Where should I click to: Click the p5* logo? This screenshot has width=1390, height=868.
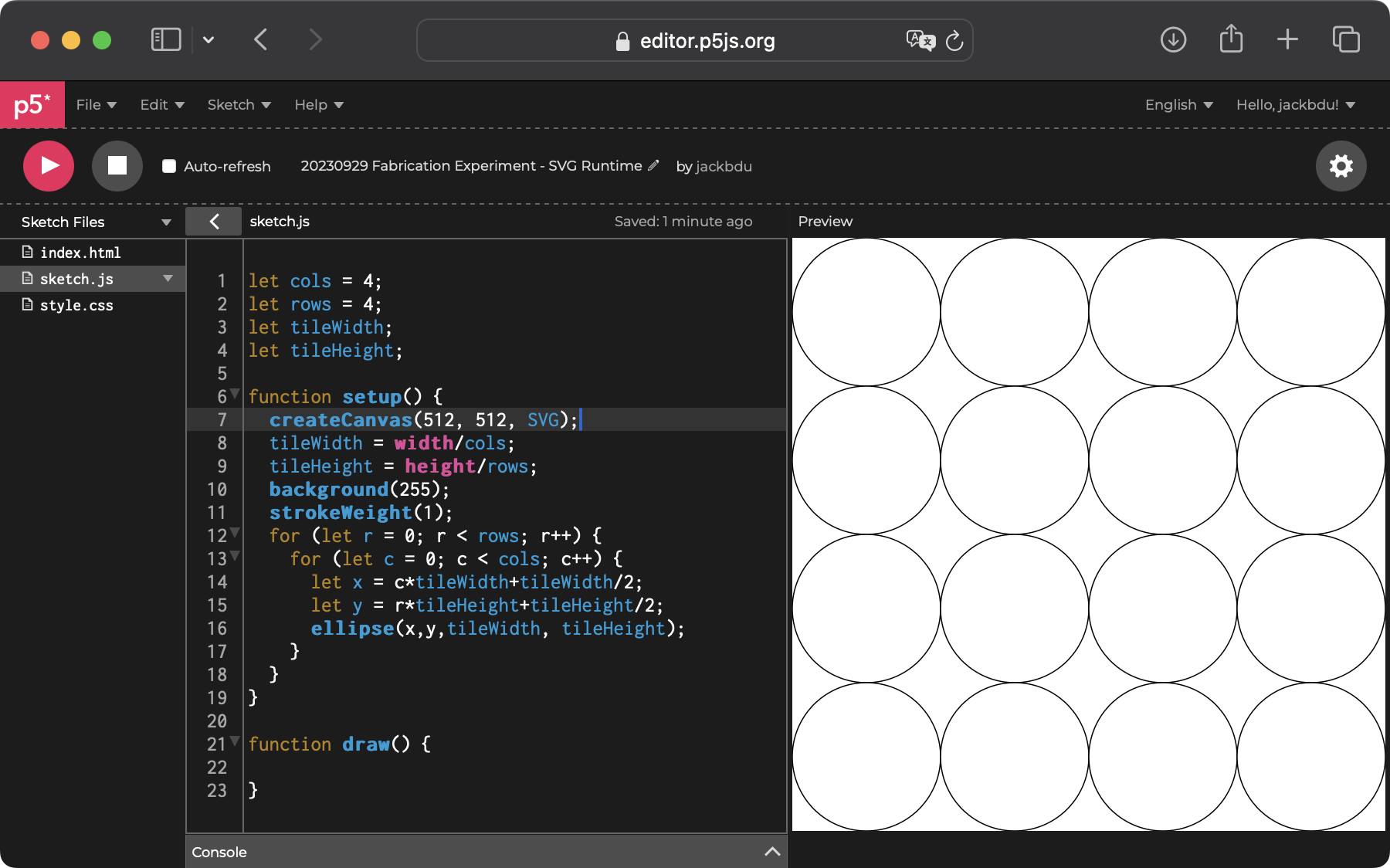tap(32, 105)
